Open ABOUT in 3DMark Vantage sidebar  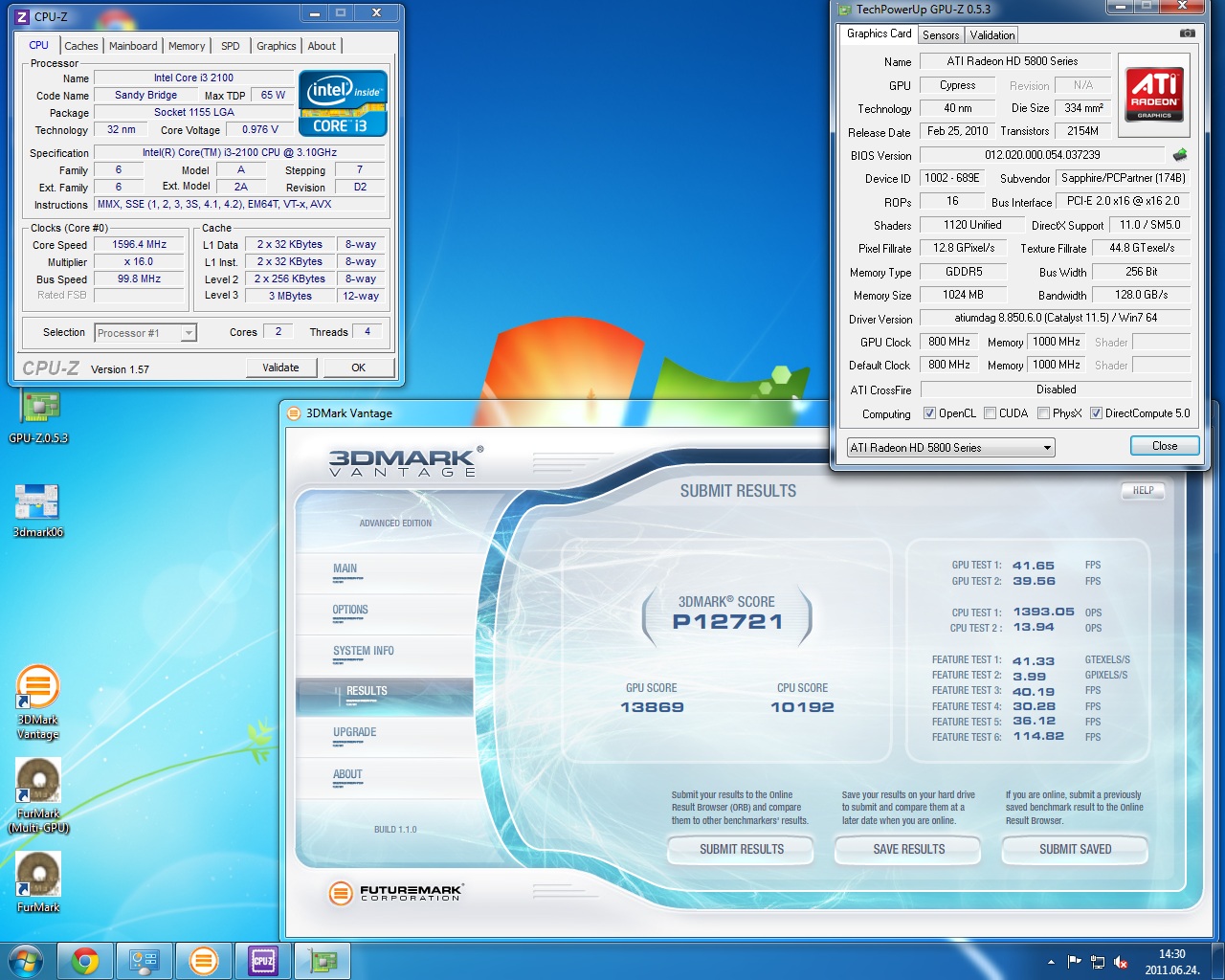pyautogui.click(x=385, y=779)
